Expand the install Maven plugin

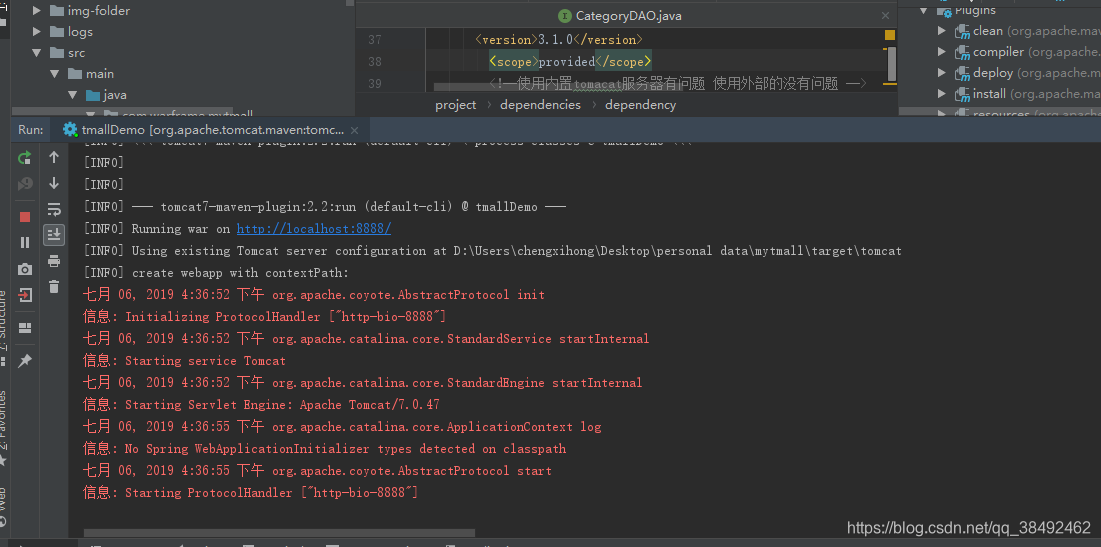[x=942, y=93]
